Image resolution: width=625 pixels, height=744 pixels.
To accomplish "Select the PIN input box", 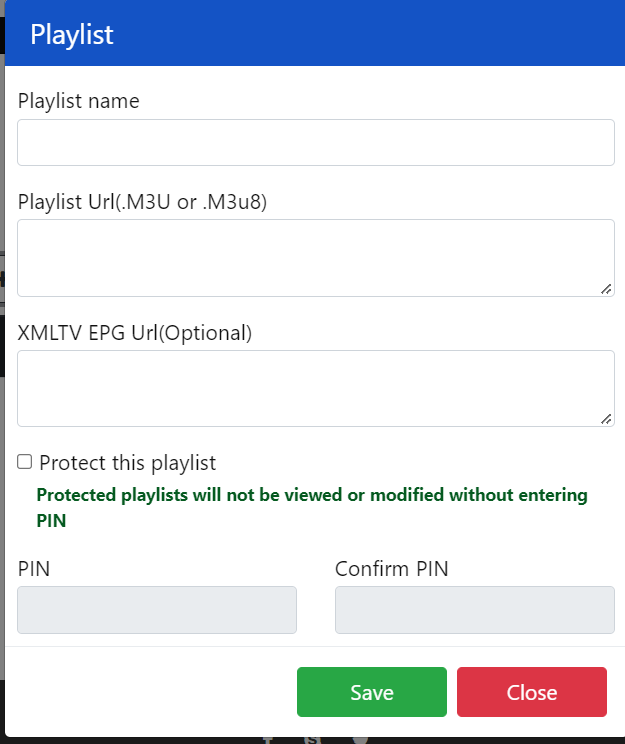I will pos(157,610).
